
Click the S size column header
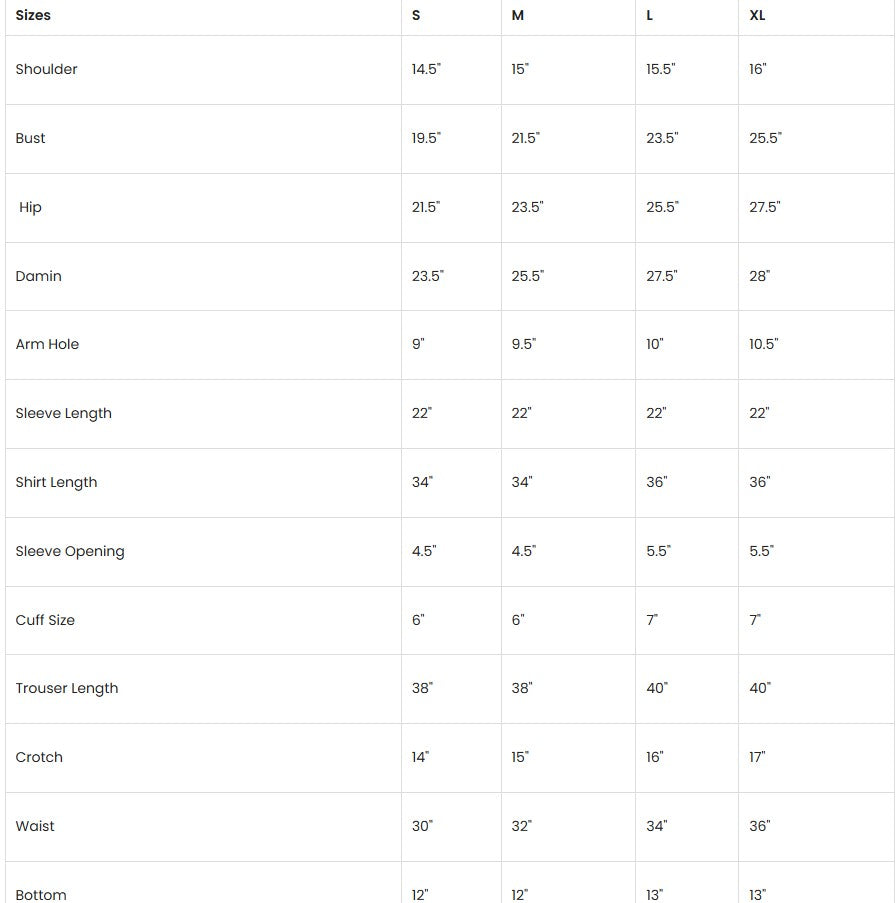pos(416,15)
